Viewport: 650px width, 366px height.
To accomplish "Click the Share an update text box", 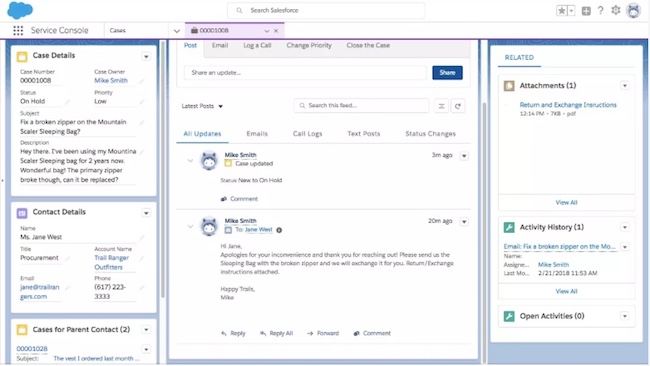I will pyautogui.click(x=305, y=73).
